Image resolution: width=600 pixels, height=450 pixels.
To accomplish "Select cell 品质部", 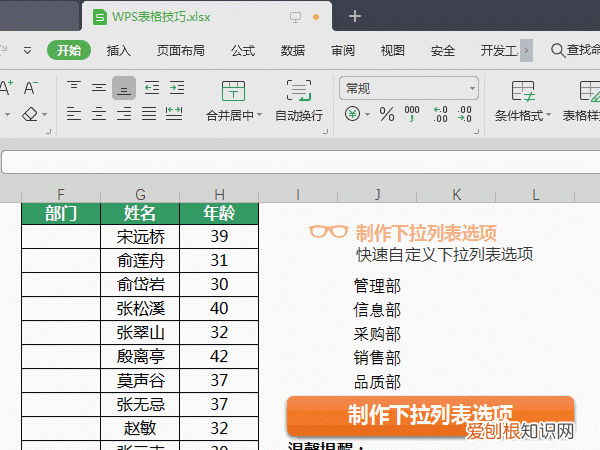I will point(377,382).
